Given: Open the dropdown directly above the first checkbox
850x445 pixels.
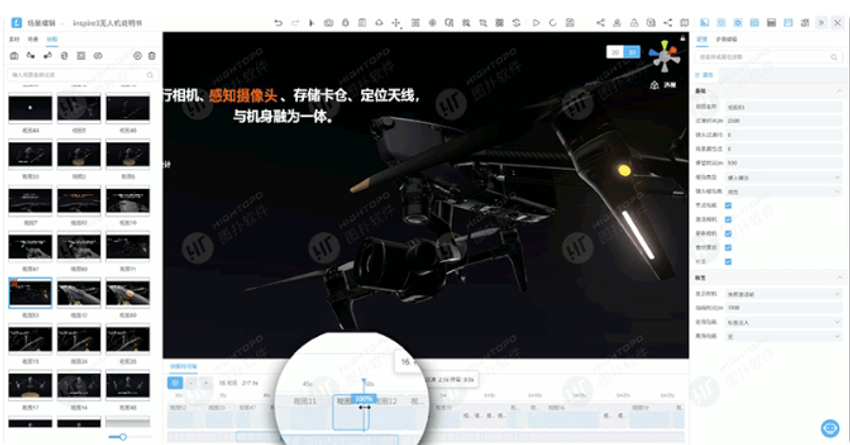Looking at the screenshot, I should [784, 191].
